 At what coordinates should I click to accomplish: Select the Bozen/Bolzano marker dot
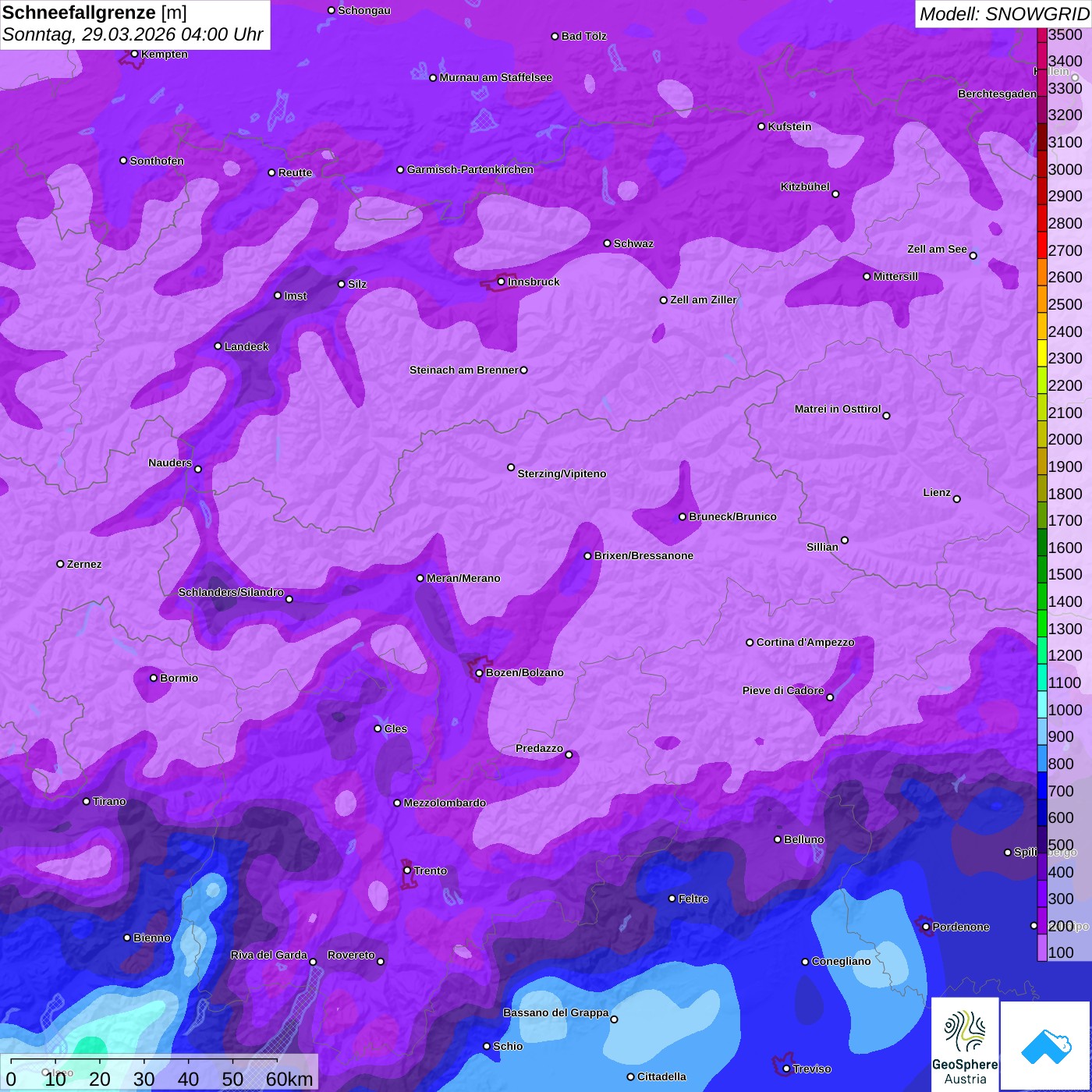tap(480, 672)
